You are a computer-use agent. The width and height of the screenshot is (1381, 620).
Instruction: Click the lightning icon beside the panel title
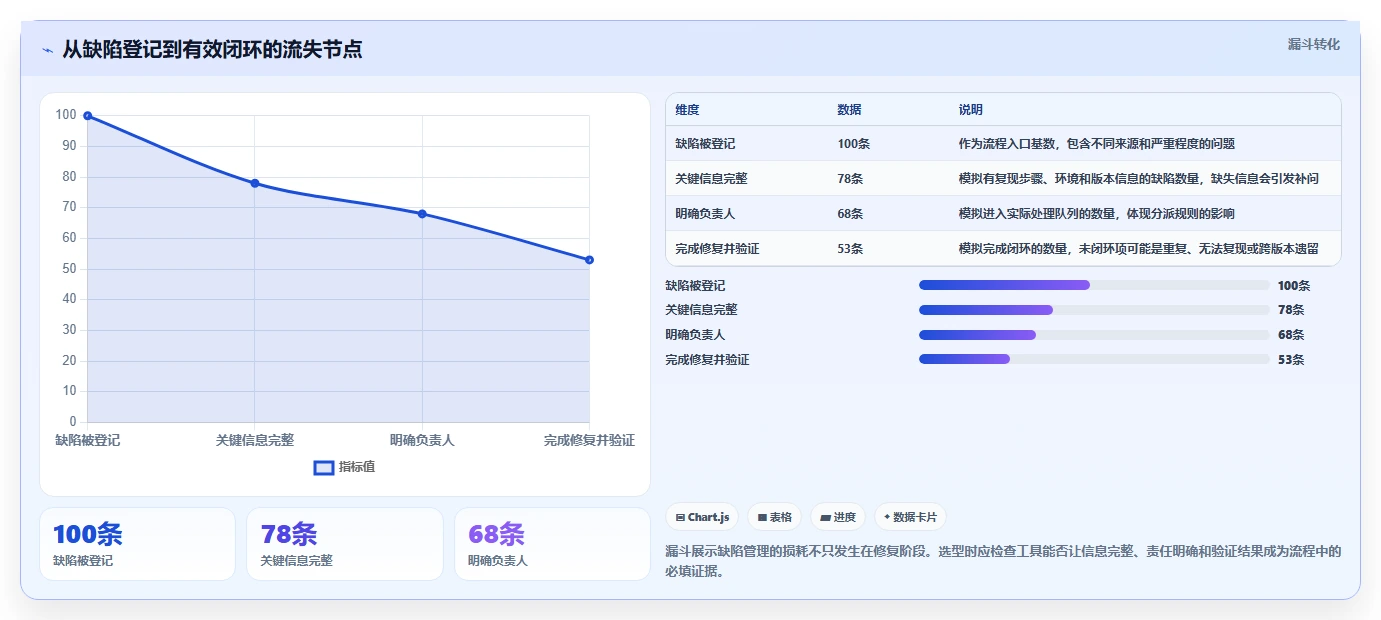[x=47, y=50]
